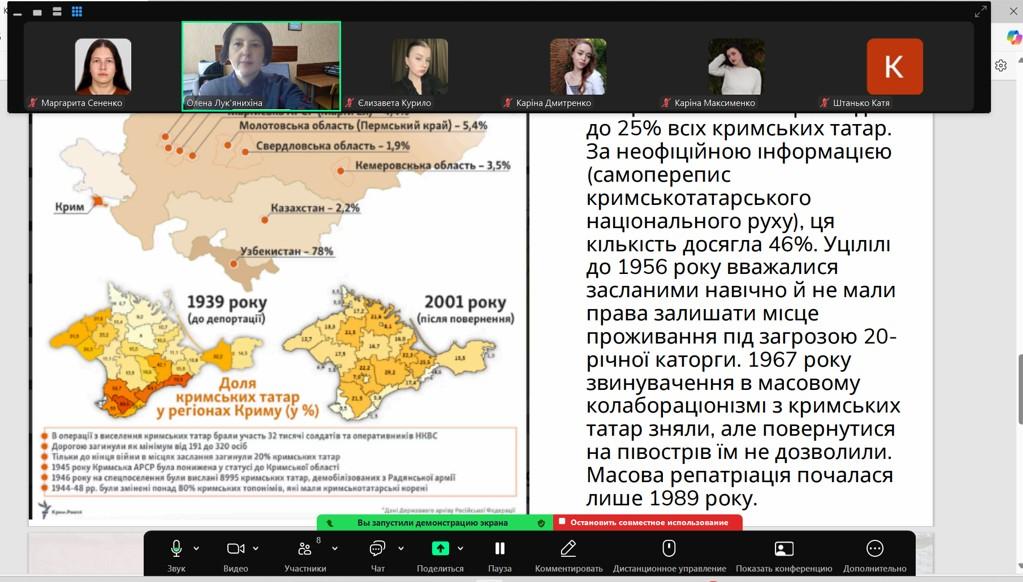Close side panel with X at top right

click(1013, 12)
